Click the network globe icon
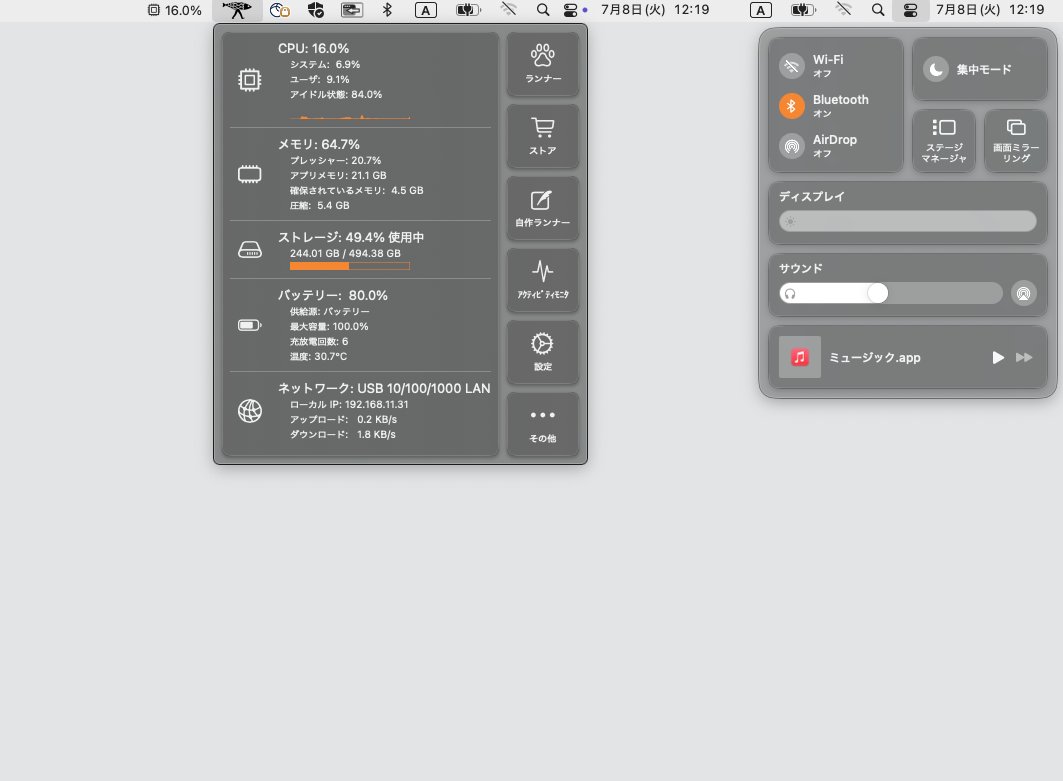 pyautogui.click(x=249, y=411)
